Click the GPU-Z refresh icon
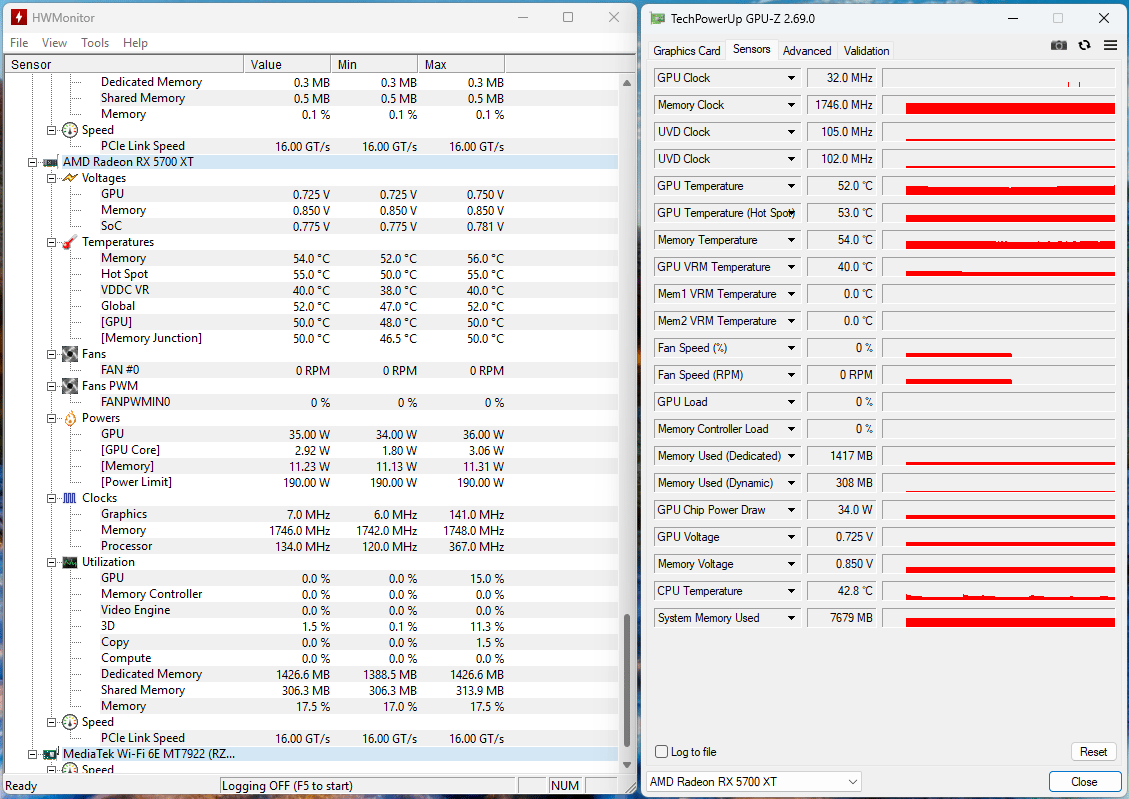This screenshot has height=799, width=1129. pos(1084,45)
